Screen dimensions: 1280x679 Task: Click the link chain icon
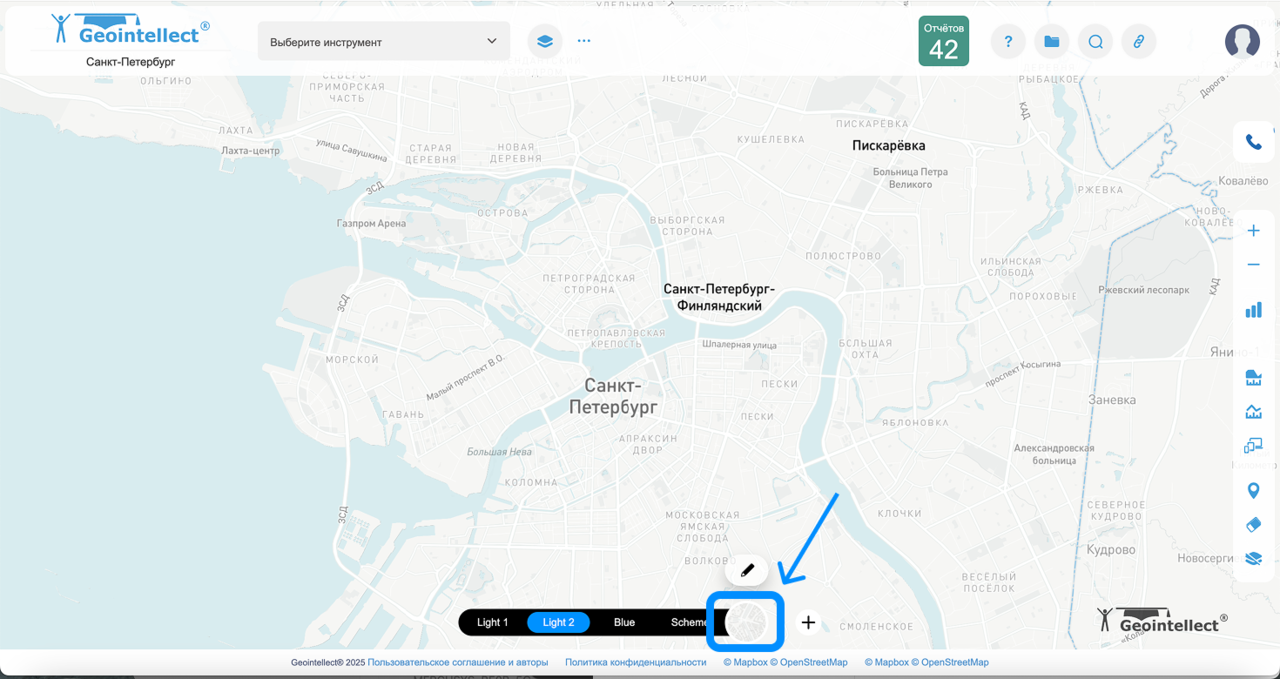[x=1138, y=42]
